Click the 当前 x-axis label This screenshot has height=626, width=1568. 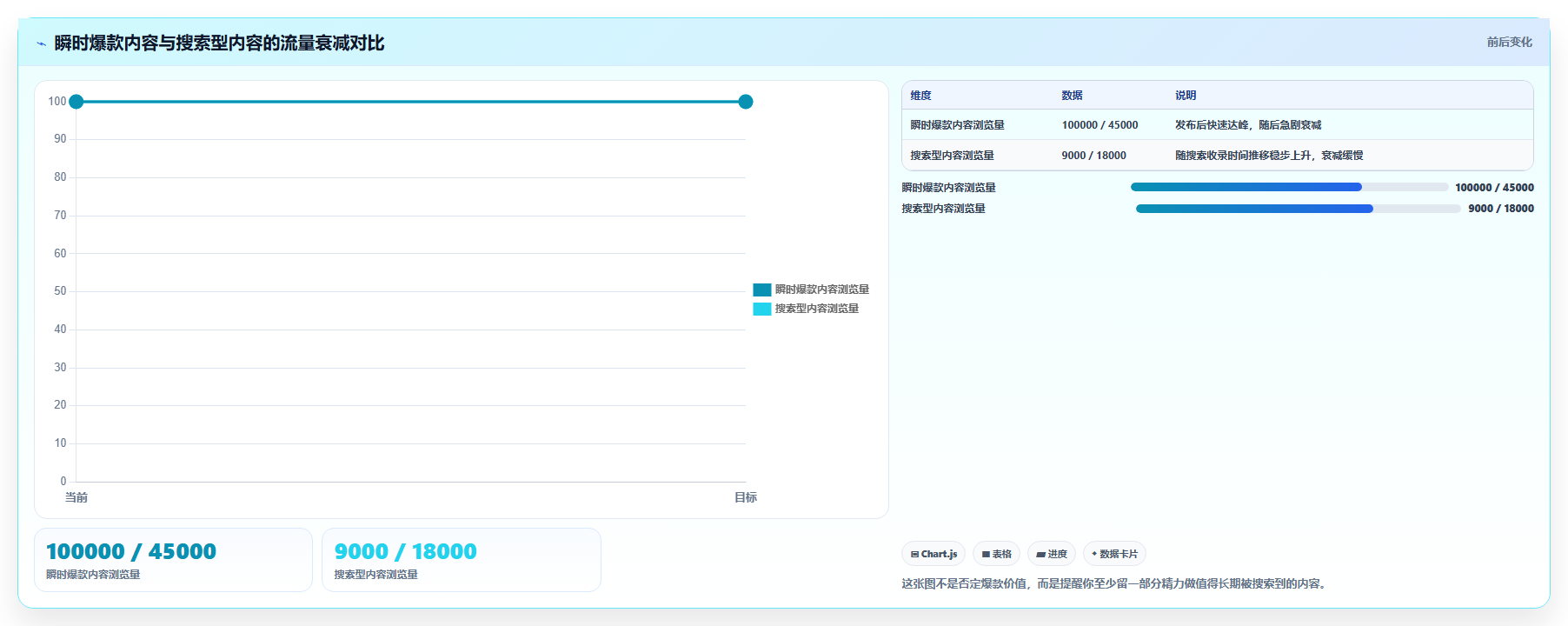tap(76, 497)
